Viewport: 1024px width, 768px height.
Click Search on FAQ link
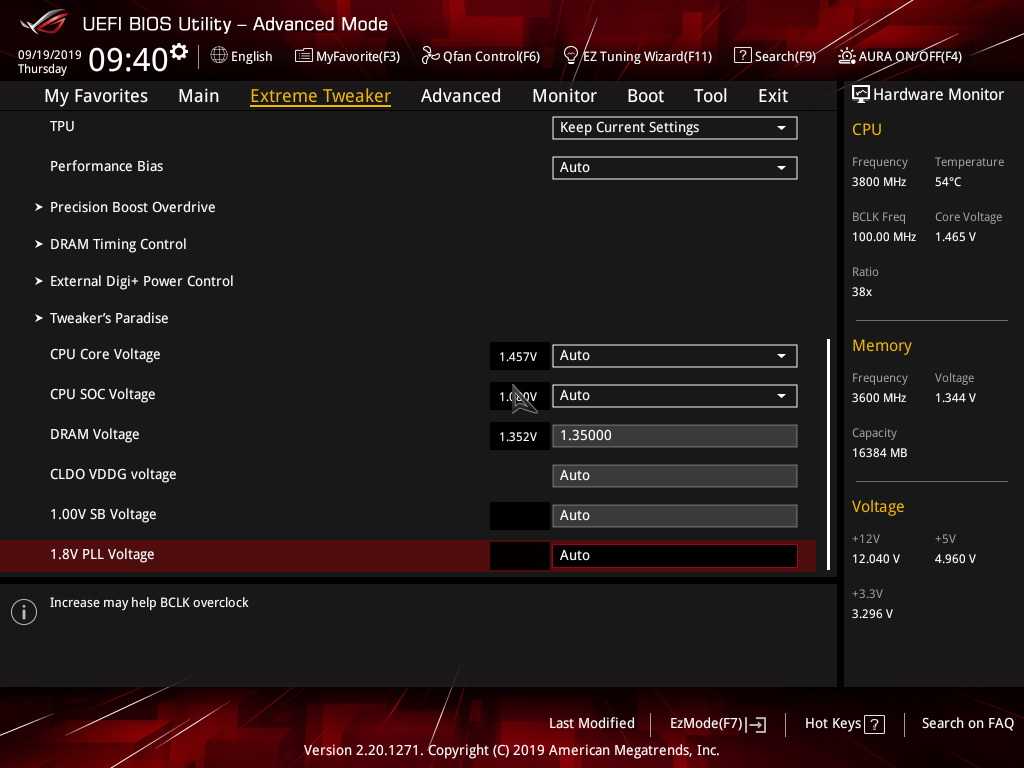[968, 724]
